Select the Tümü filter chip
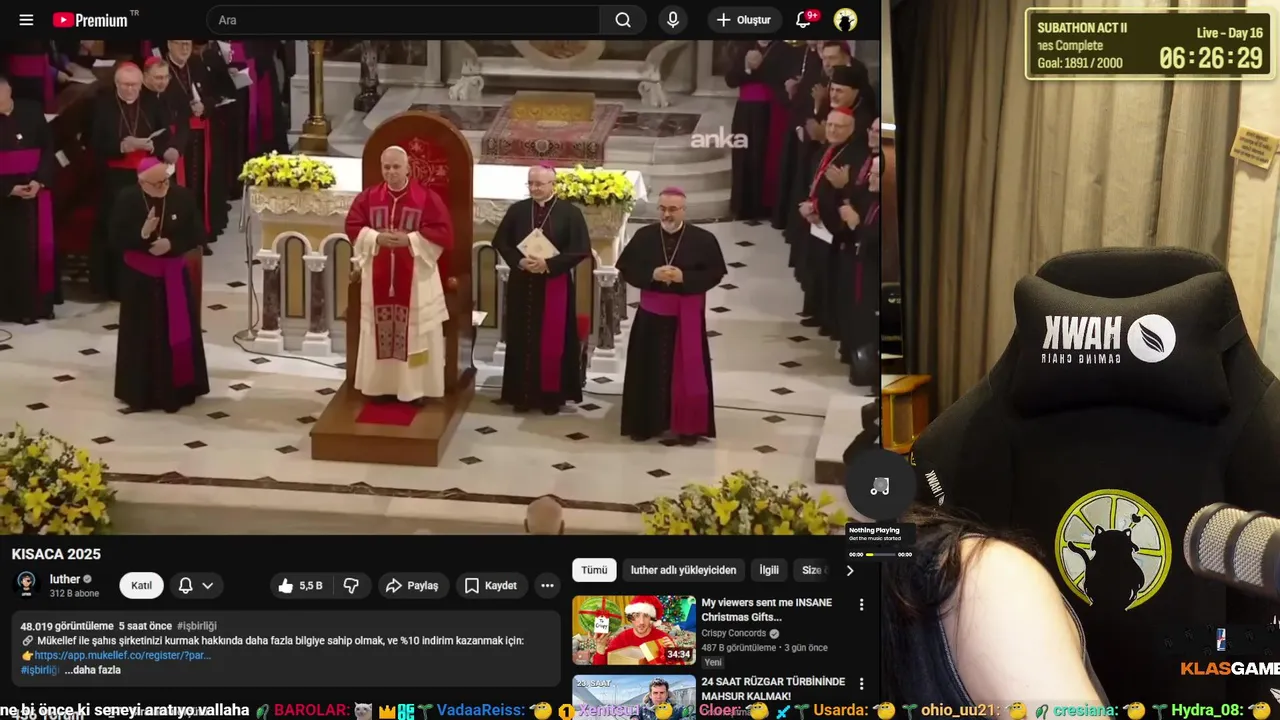1280x720 pixels. click(x=594, y=570)
